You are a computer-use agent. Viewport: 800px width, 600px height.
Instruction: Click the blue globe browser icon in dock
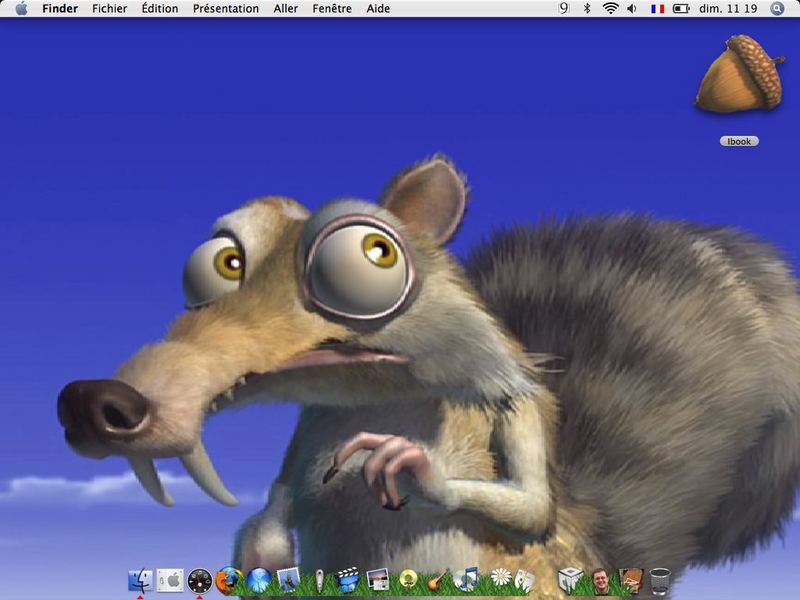click(260, 579)
